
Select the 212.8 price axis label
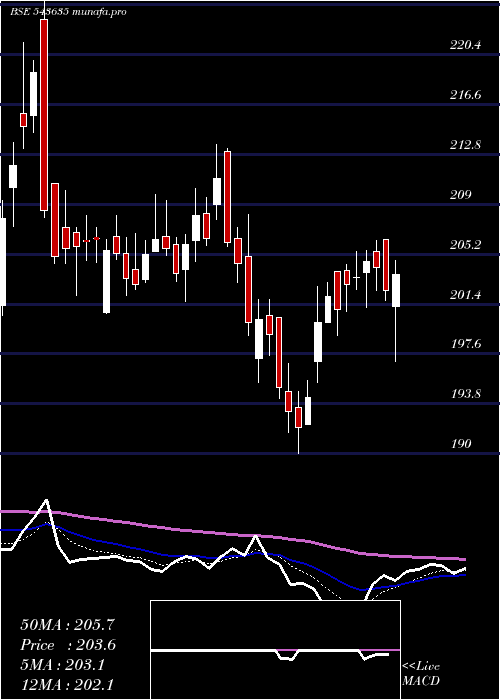click(465, 145)
